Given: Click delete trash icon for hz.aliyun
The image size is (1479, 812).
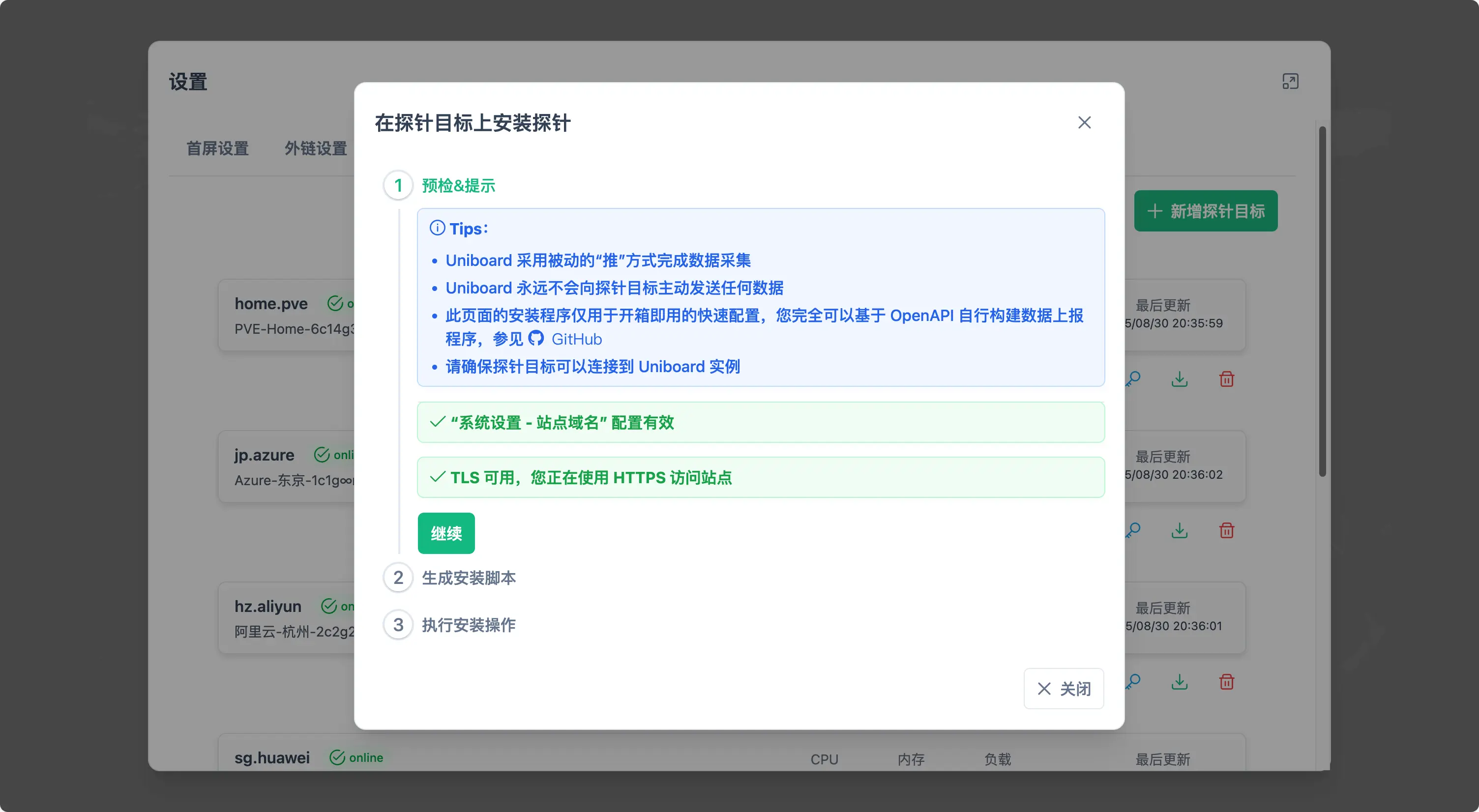Looking at the screenshot, I should point(1226,682).
